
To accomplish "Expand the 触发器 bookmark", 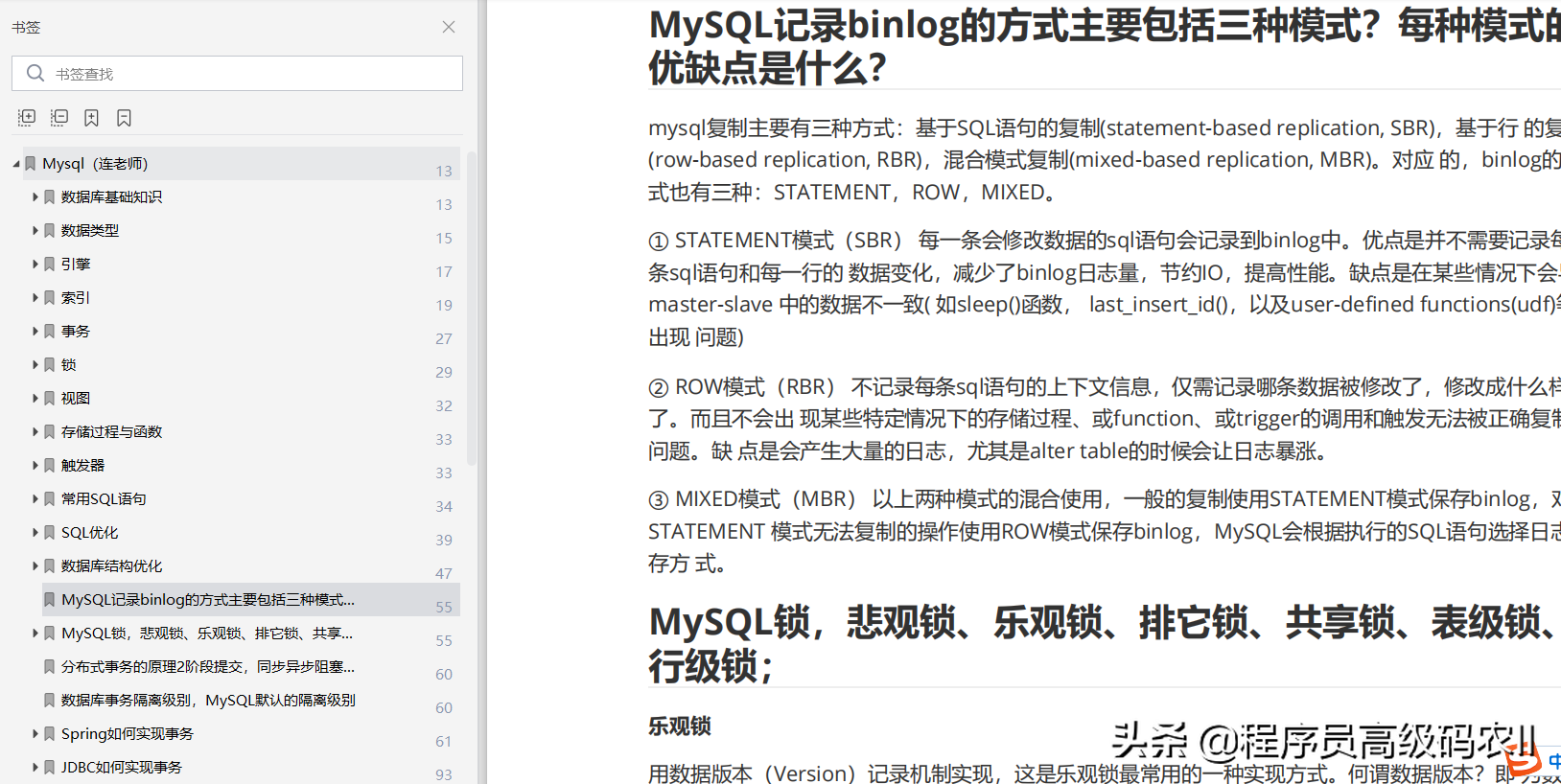I will [35, 465].
